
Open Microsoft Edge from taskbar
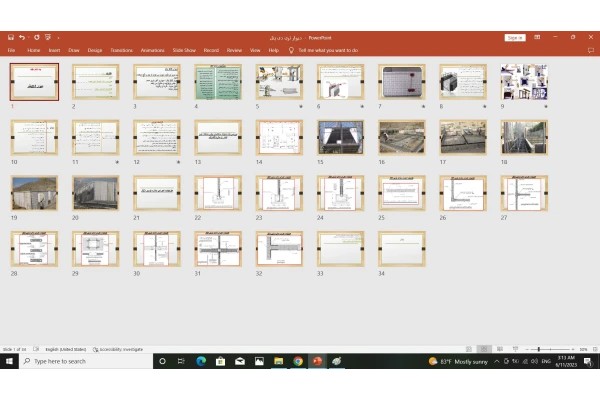coord(201,361)
